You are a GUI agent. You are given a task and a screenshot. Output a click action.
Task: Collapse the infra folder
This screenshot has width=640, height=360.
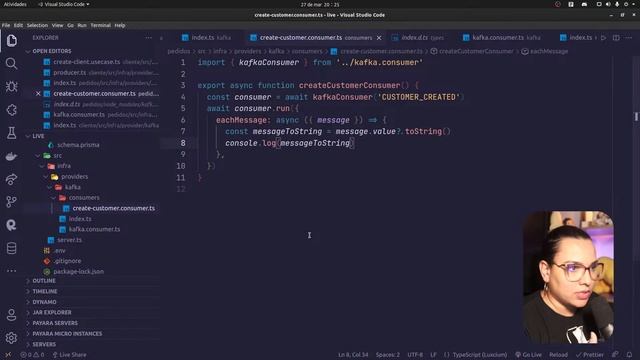tap(64, 166)
